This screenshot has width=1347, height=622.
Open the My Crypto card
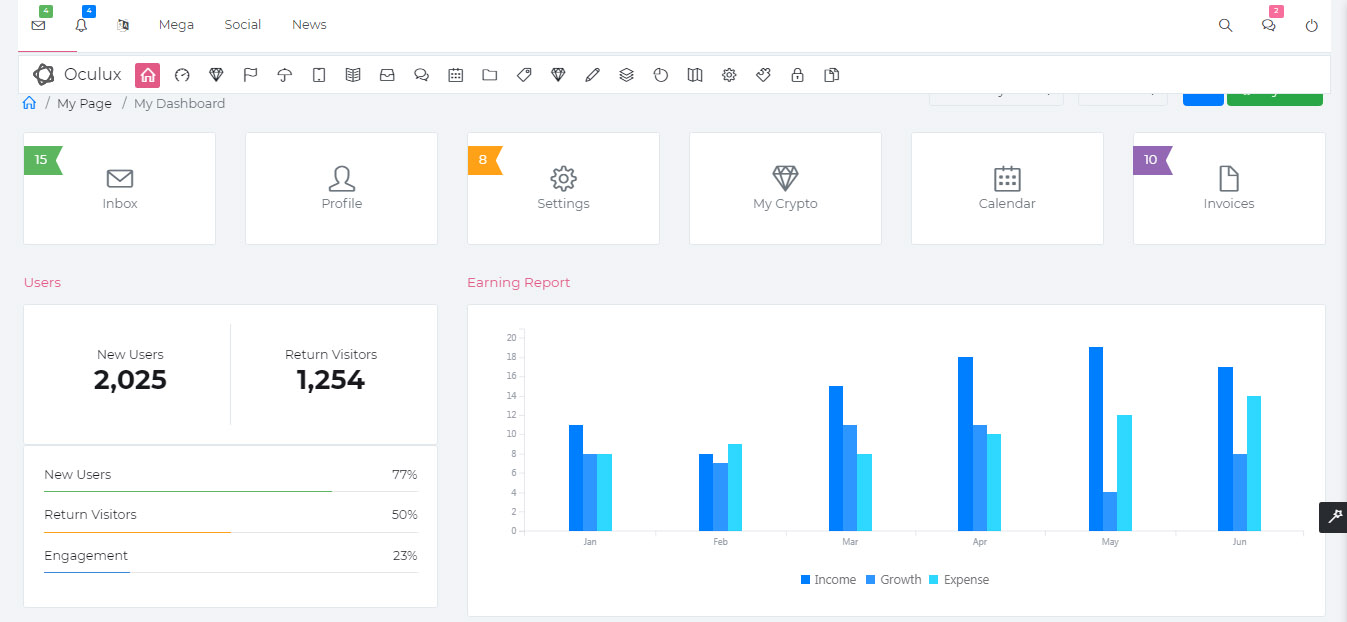click(785, 188)
